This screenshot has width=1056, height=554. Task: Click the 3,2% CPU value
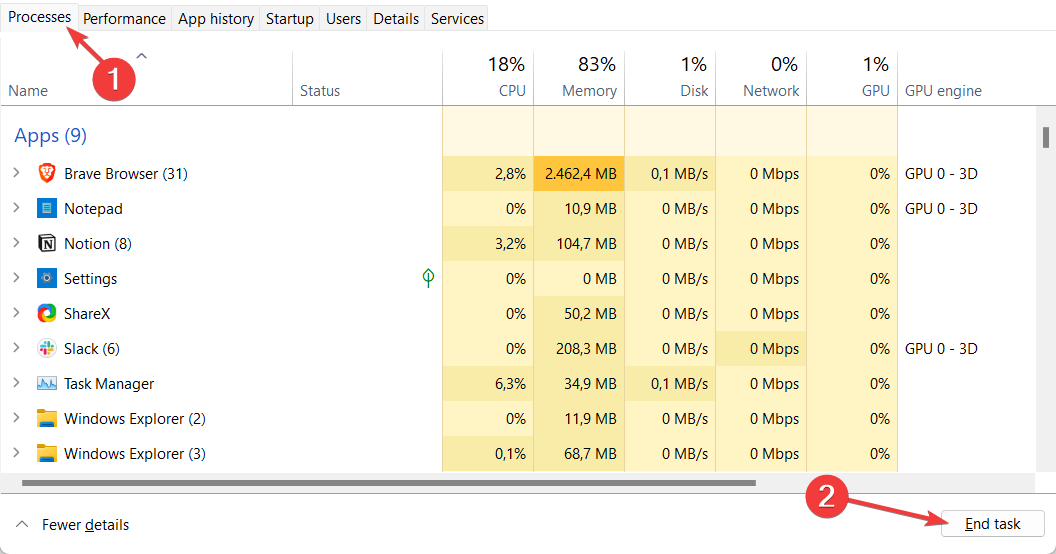510,244
